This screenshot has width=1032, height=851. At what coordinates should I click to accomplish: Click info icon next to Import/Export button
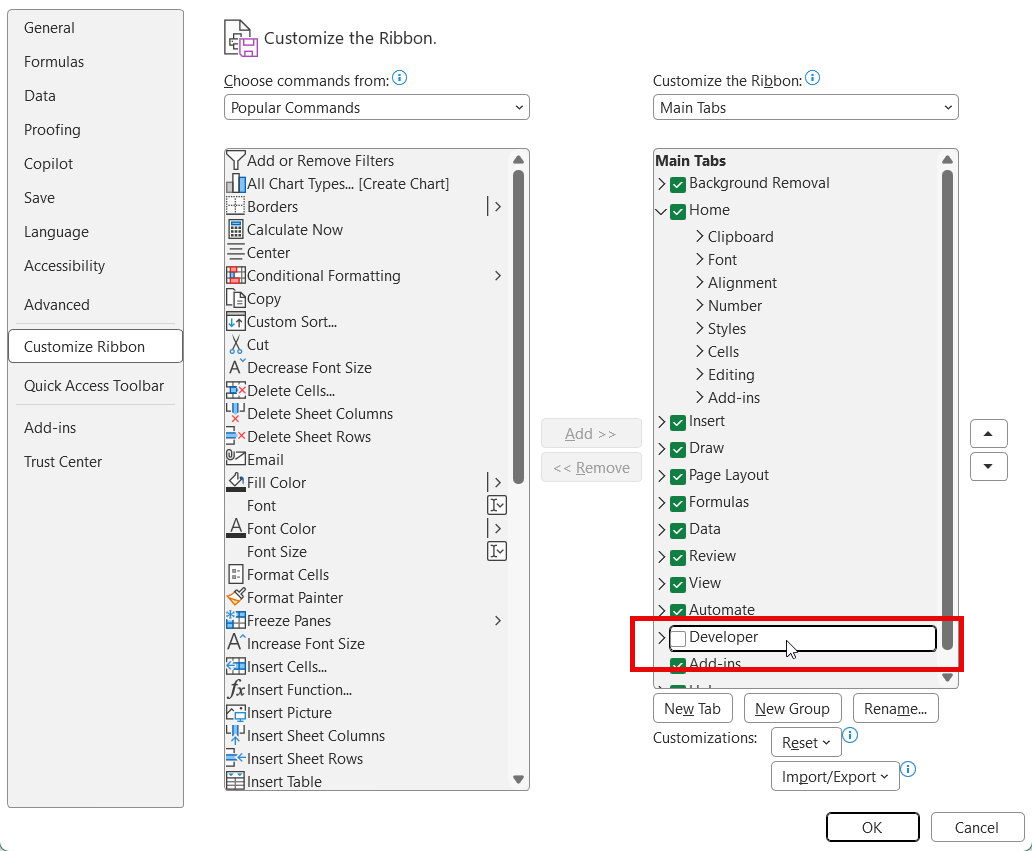point(908,769)
